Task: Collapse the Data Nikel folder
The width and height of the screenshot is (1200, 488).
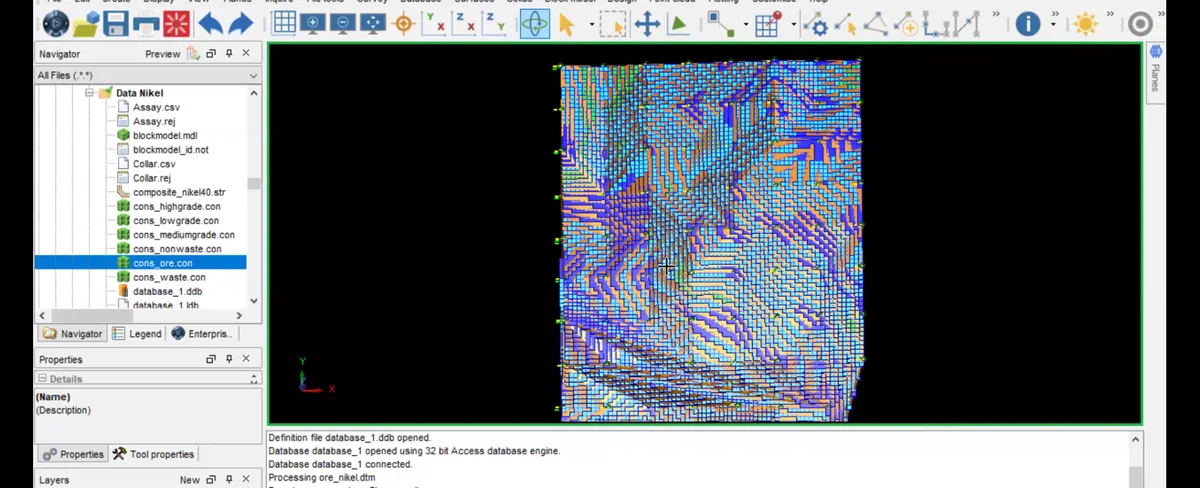Action: (x=89, y=93)
